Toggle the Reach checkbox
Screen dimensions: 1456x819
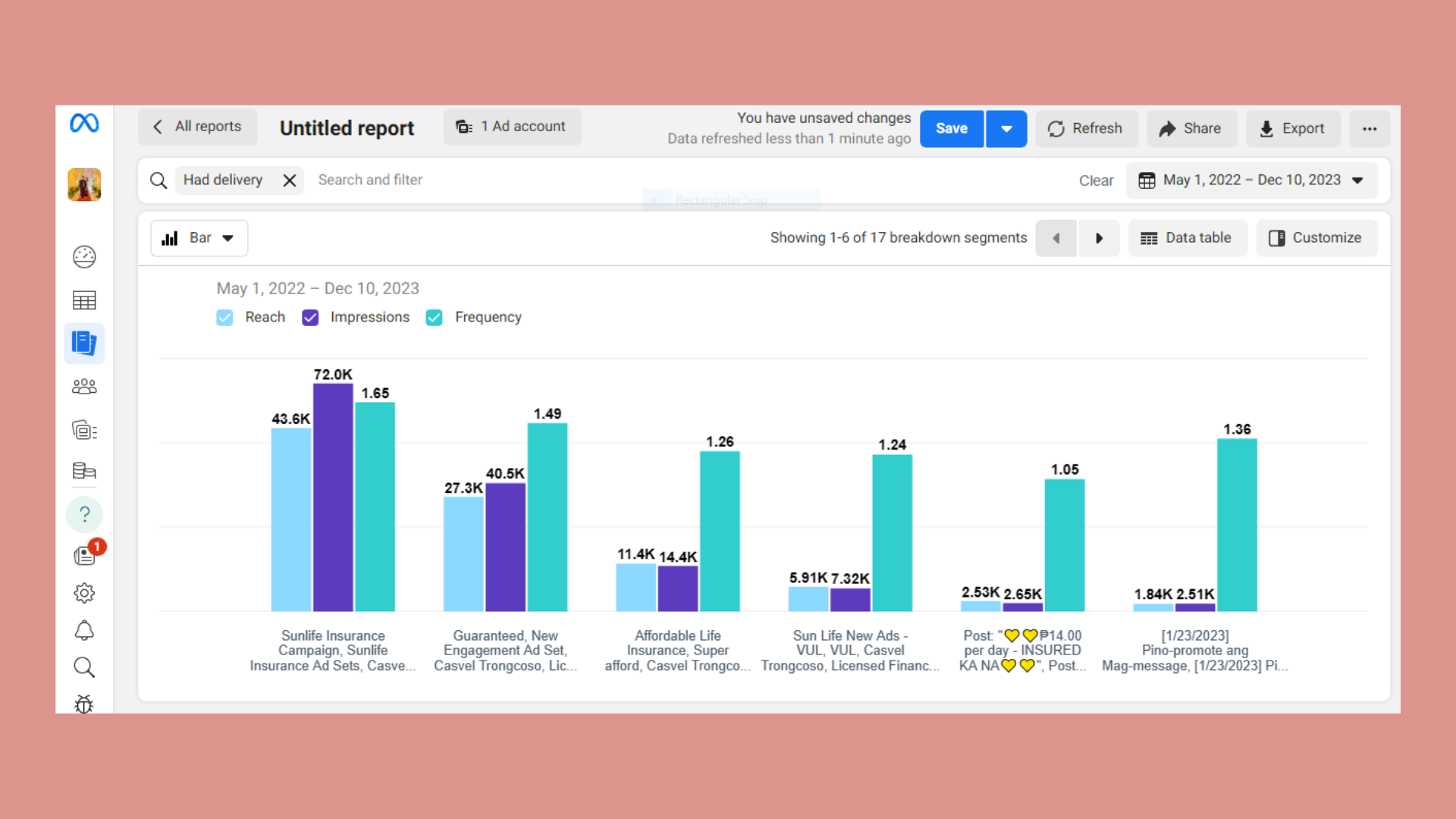(x=224, y=318)
